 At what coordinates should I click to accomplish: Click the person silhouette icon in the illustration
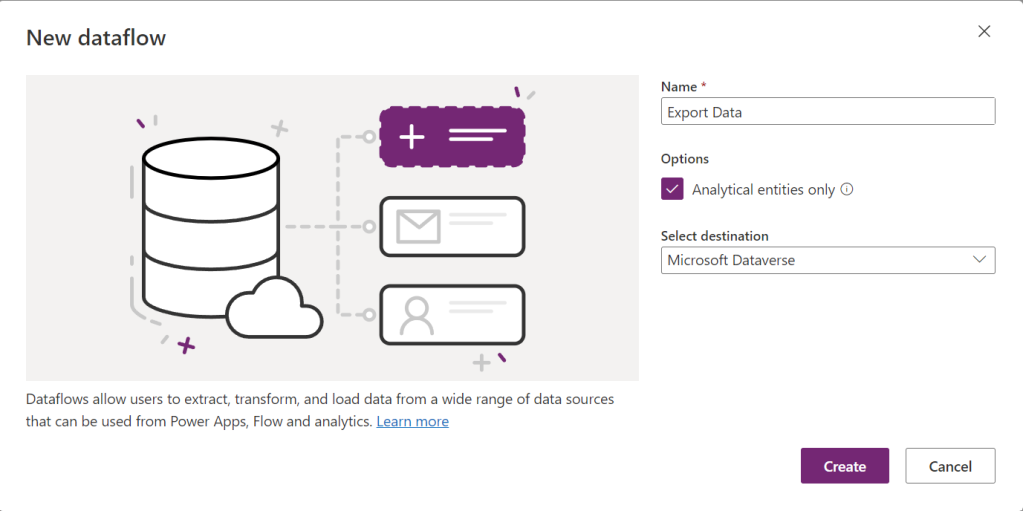click(x=417, y=315)
